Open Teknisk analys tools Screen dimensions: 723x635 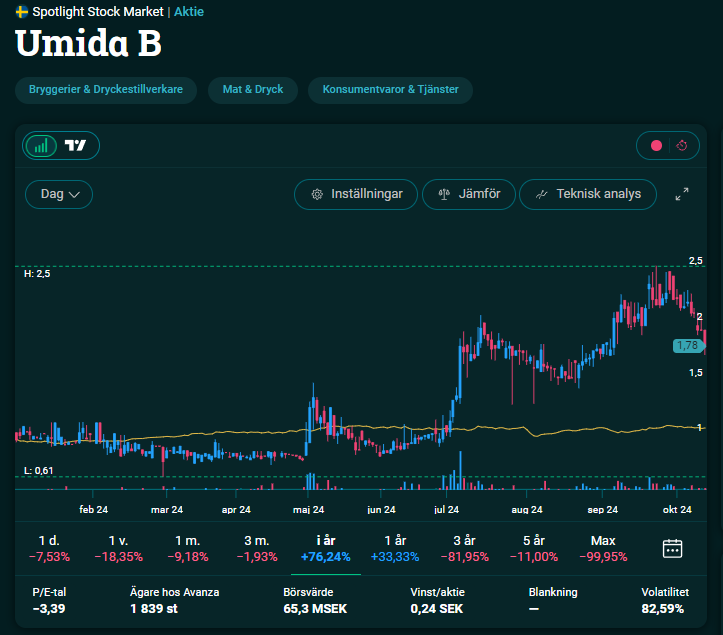[x=588, y=194]
